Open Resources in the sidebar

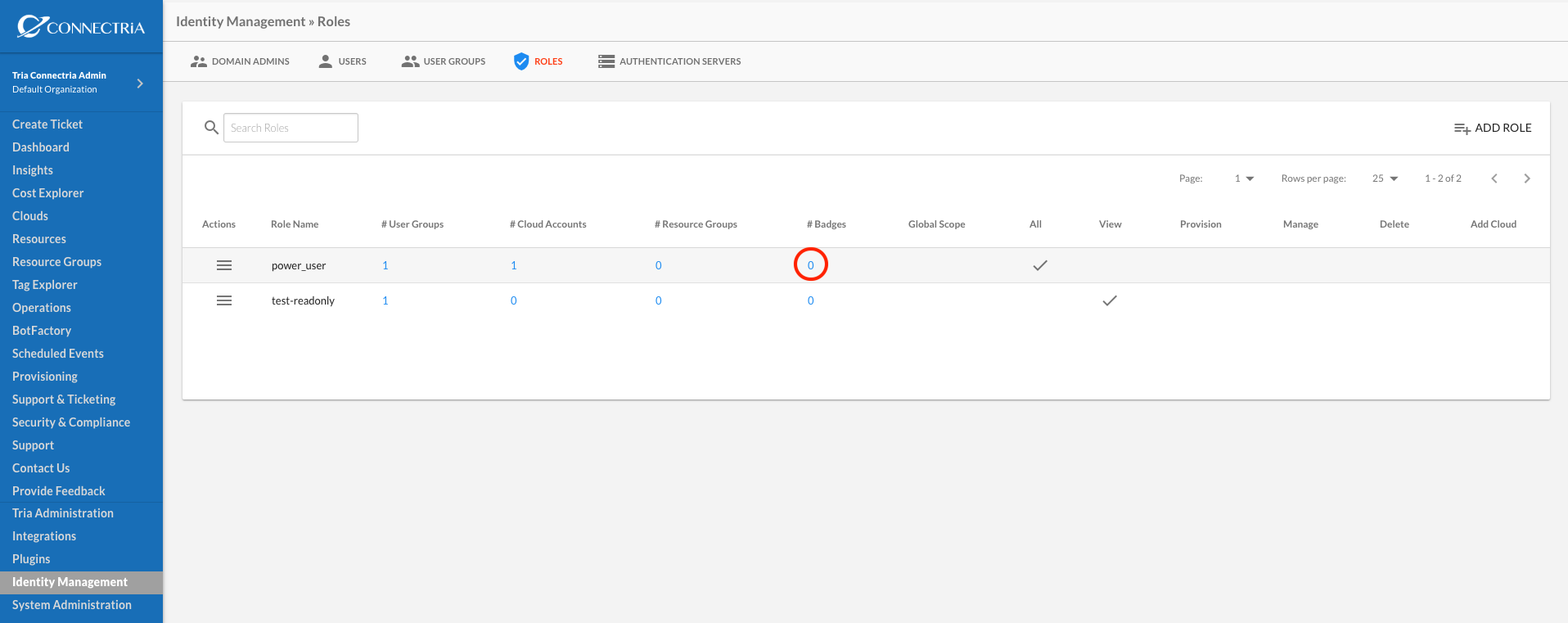39,239
